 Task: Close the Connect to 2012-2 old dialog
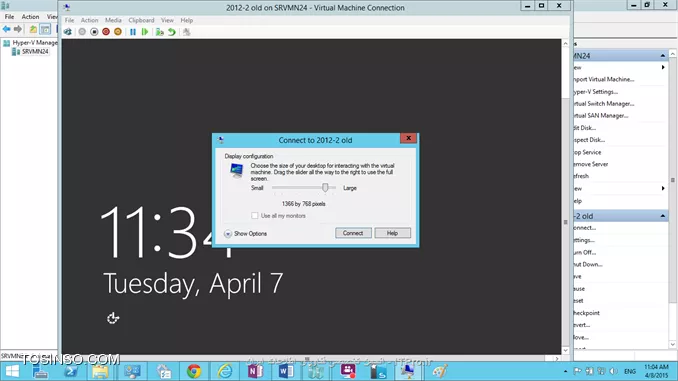(408, 138)
